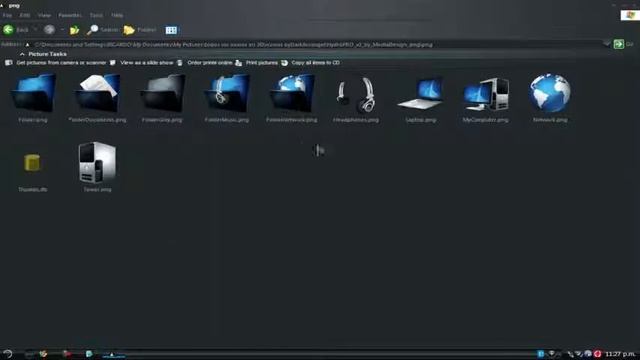Click Order prints online link
Screen dimensions: 640x360
[x=210, y=63]
